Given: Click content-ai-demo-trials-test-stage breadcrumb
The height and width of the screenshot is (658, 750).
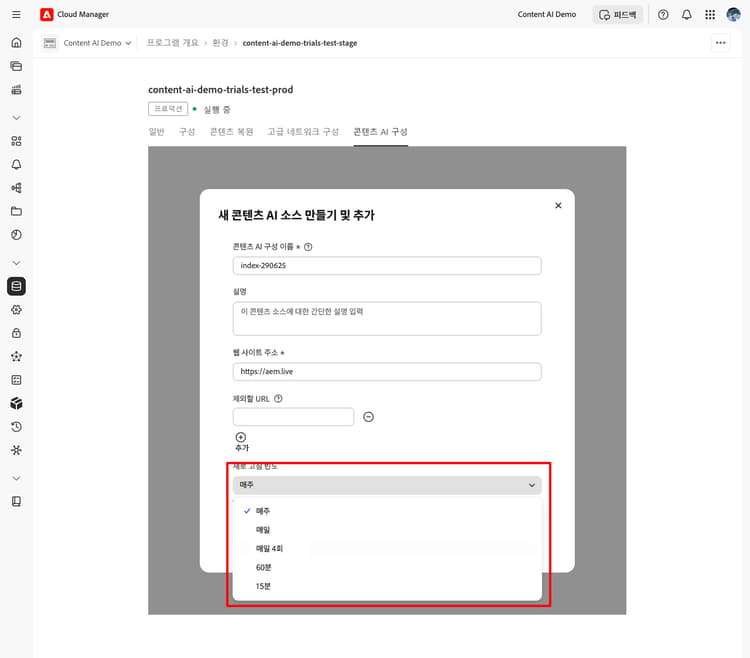Looking at the screenshot, I should click(x=300, y=43).
